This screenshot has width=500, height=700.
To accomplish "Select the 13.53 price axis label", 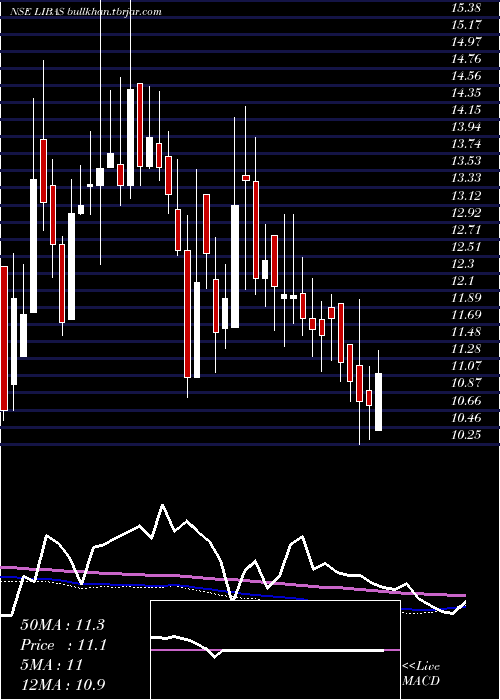I will coord(466,161).
